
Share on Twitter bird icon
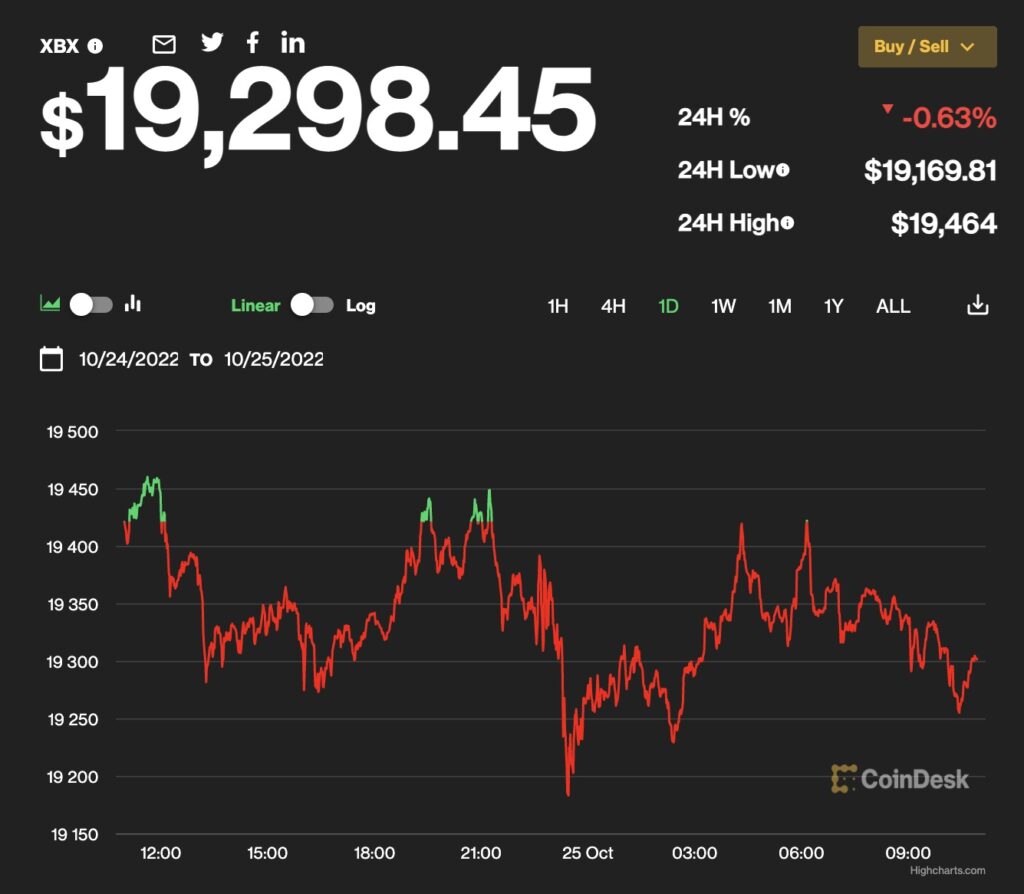pyautogui.click(x=212, y=42)
